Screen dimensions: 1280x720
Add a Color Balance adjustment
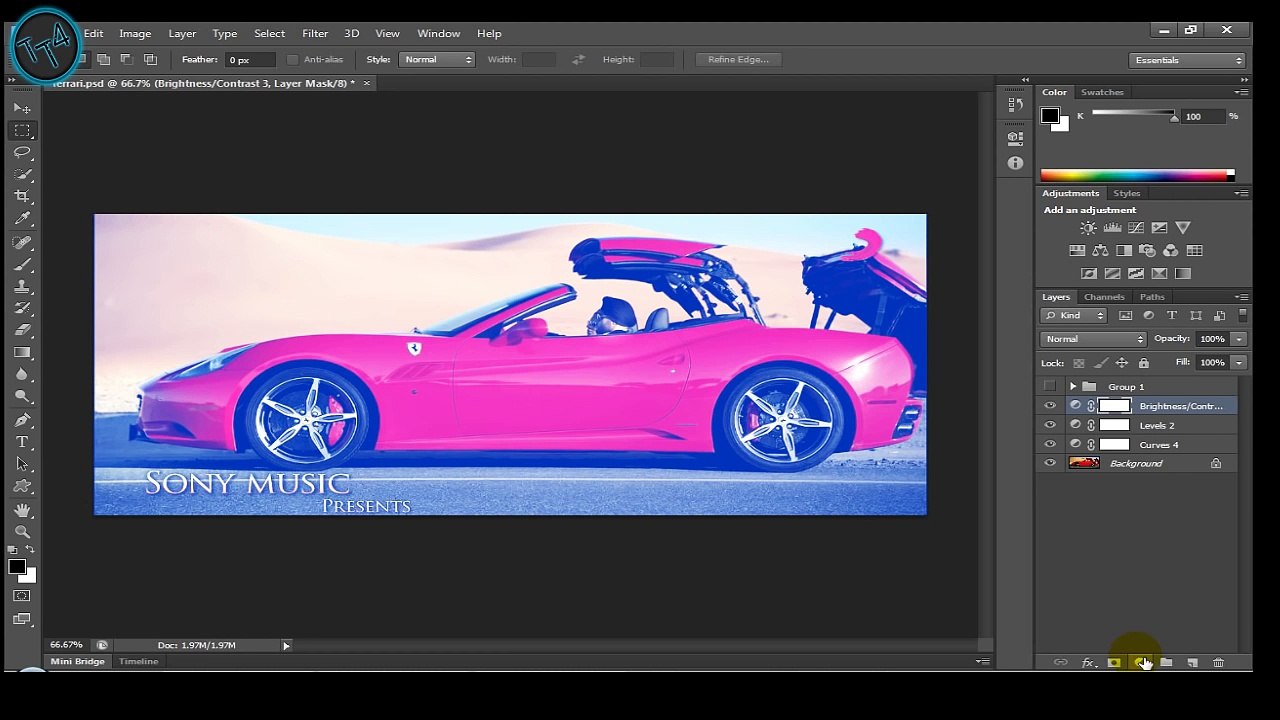[x=1100, y=251]
